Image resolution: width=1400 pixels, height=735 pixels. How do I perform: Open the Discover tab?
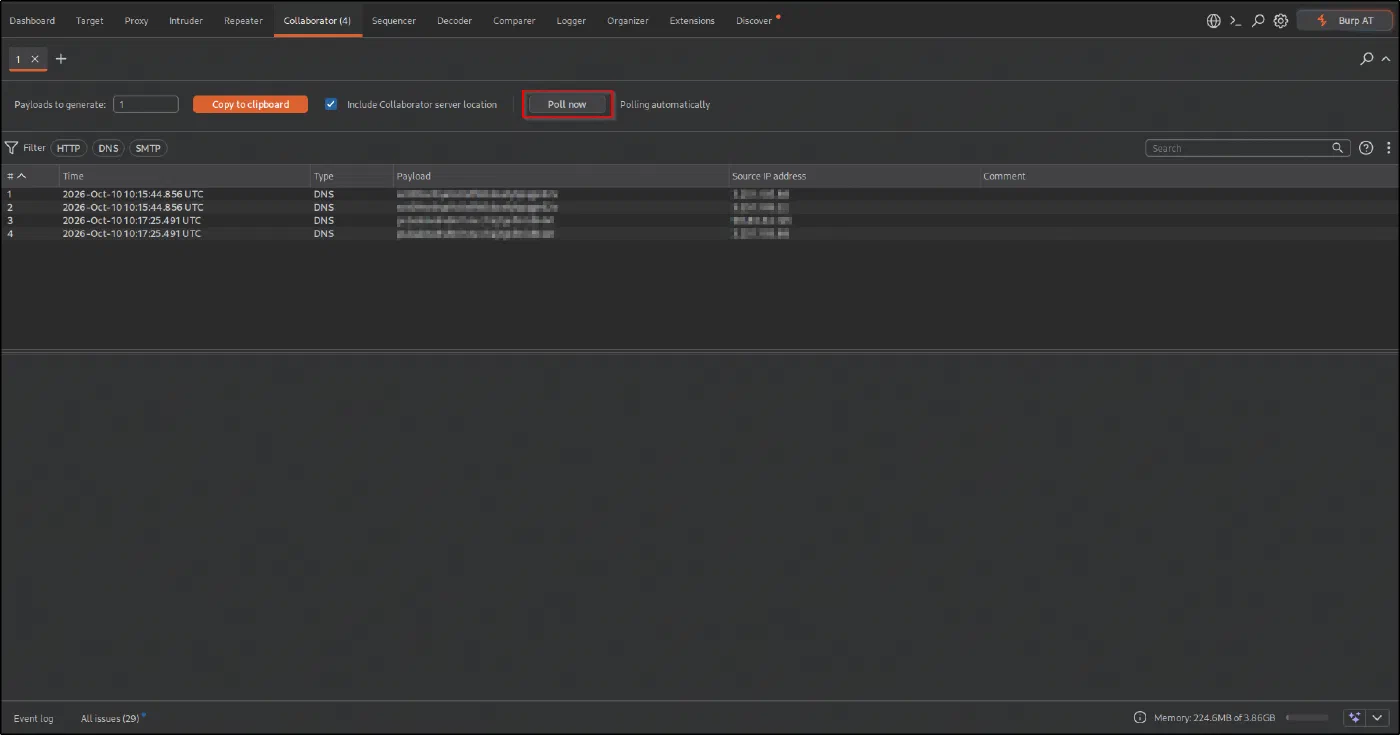pyautogui.click(x=755, y=20)
